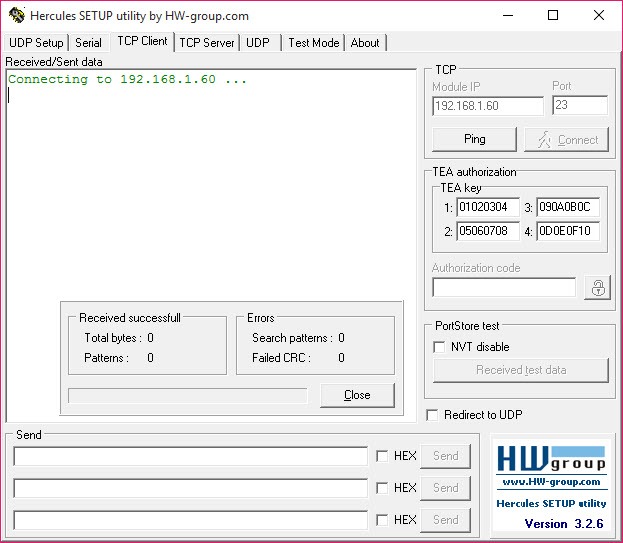This screenshot has width=623, height=543.
Task: Click the 'Total bytes' label
Action: 113,338
